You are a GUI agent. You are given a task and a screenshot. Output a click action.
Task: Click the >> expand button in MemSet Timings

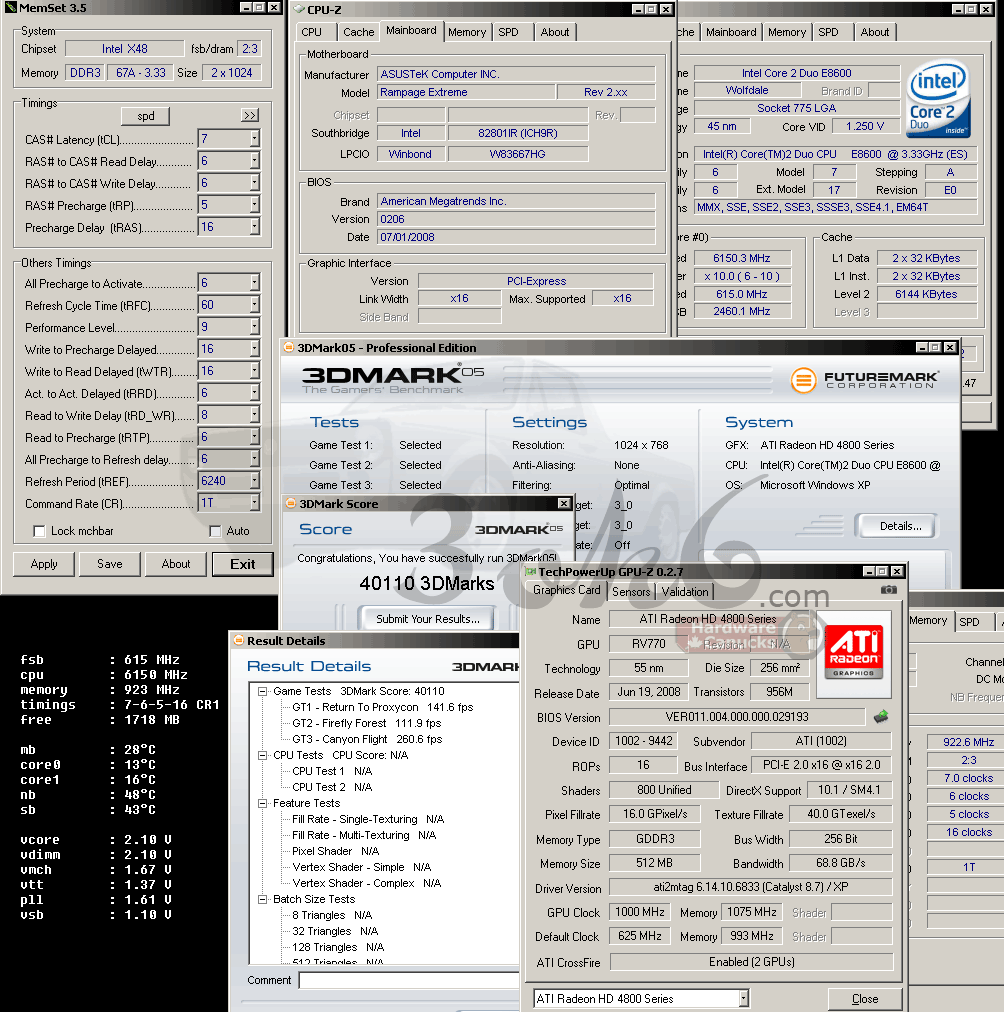point(250,116)
